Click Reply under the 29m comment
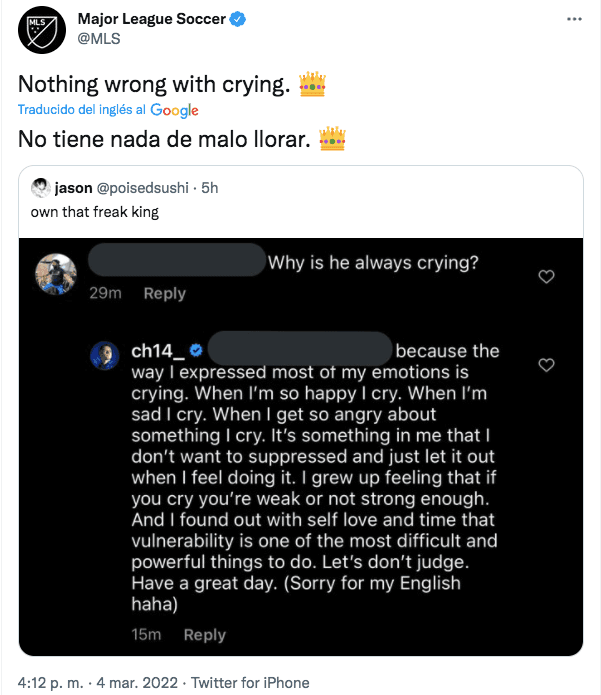 [x=164, y=293]
